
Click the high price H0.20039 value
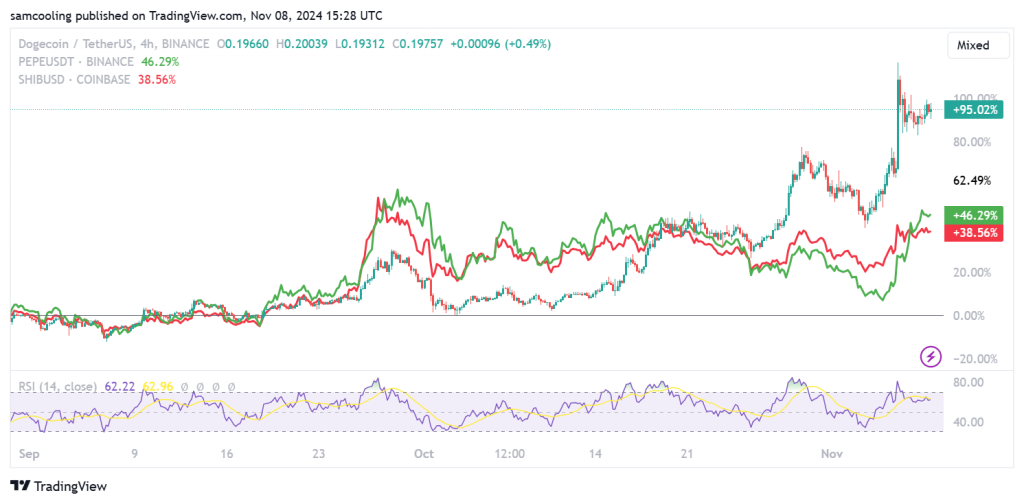pyautogui.click(x=304, y=44)
